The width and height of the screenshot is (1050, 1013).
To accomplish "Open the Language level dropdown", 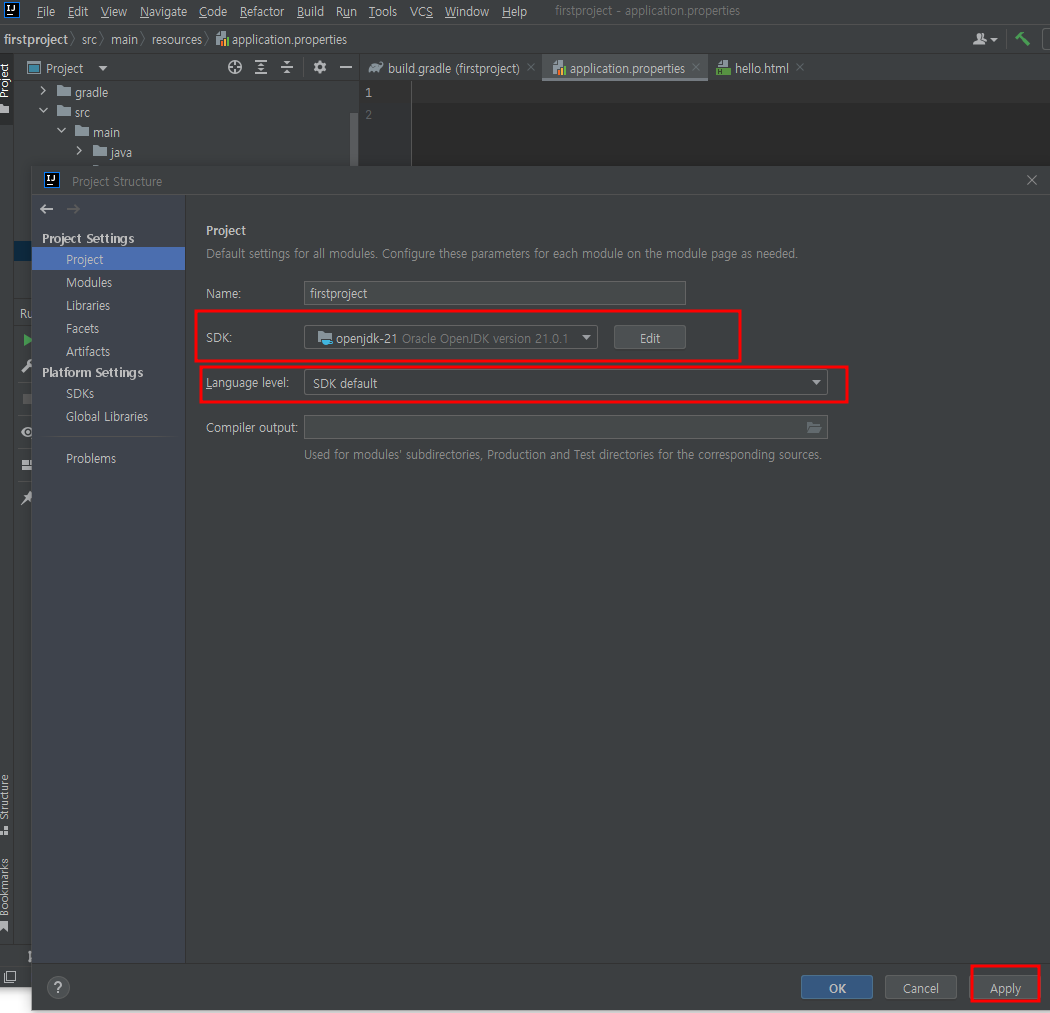I will pos(565,382).
